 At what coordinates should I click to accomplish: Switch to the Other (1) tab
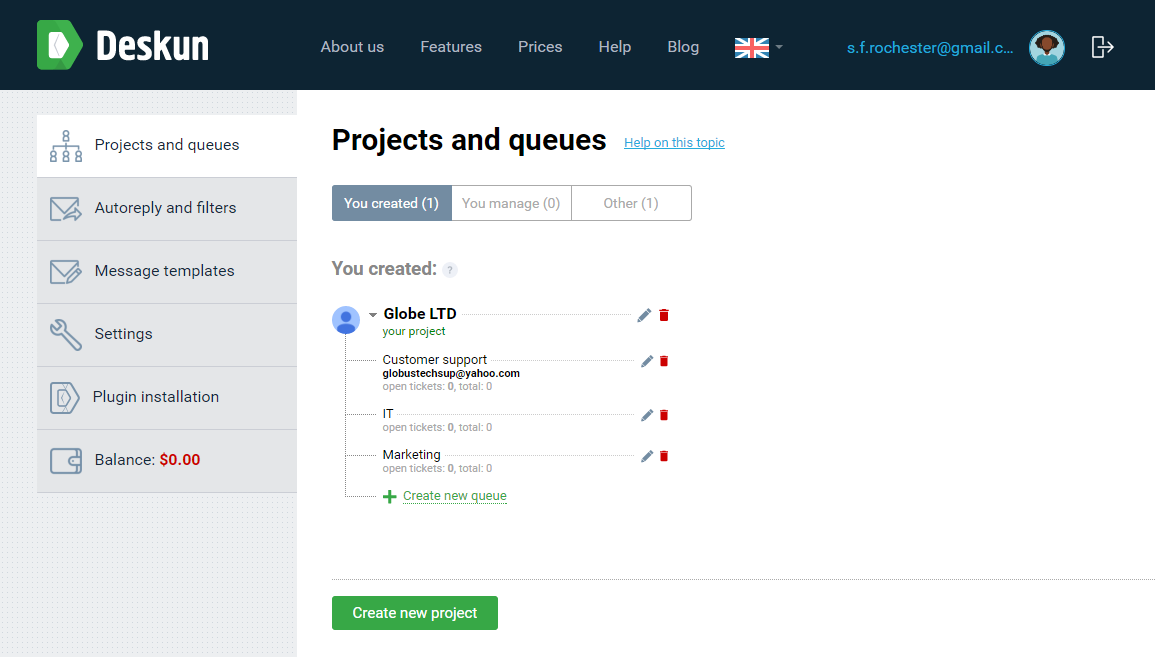point(631,203)
